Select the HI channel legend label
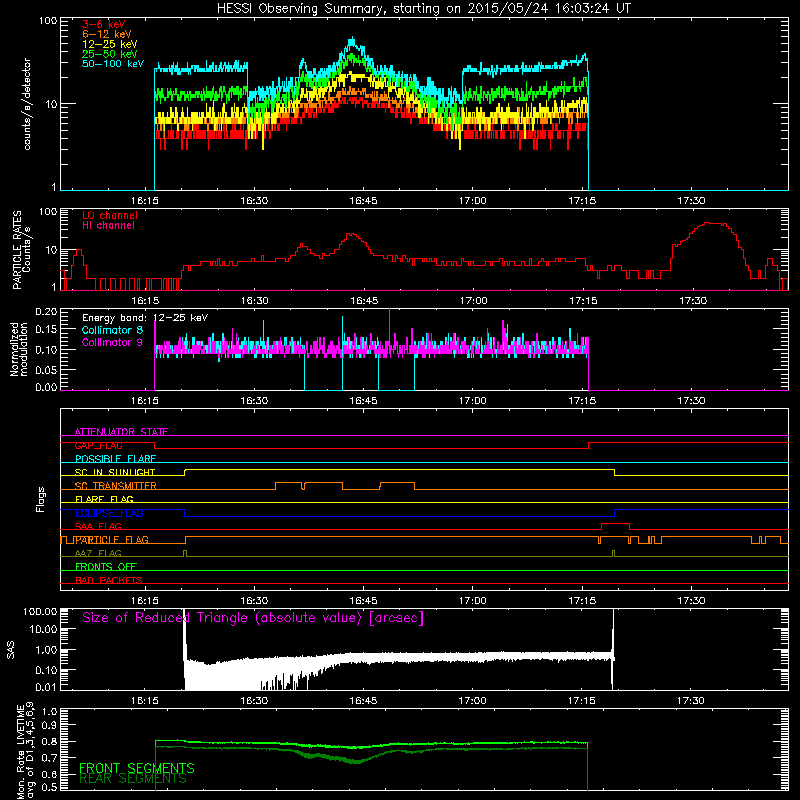Image resolution: width=800 pixels, height=800 pixels. [x=108, y=226]
